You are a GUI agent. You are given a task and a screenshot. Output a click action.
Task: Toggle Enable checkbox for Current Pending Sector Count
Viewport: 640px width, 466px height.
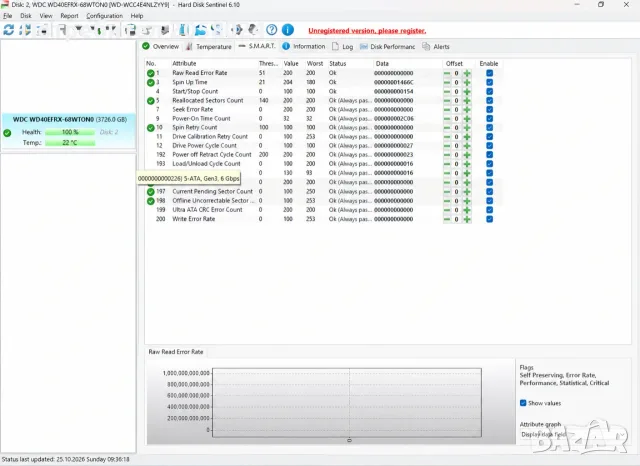[x=489, y=191]
